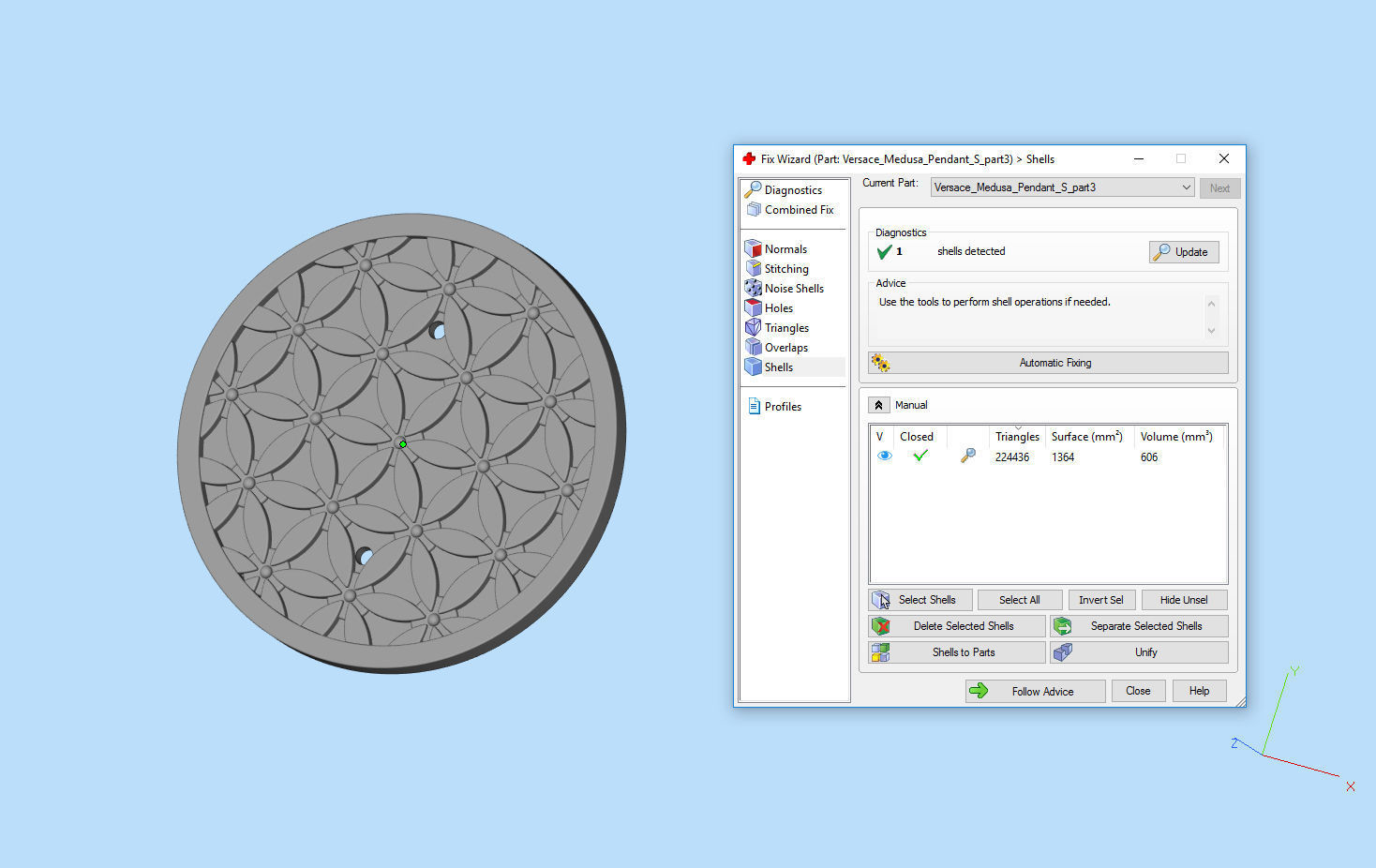Sort by Surface (mm²) column header
1376x868 pixels.
[x=1086, y=437]
